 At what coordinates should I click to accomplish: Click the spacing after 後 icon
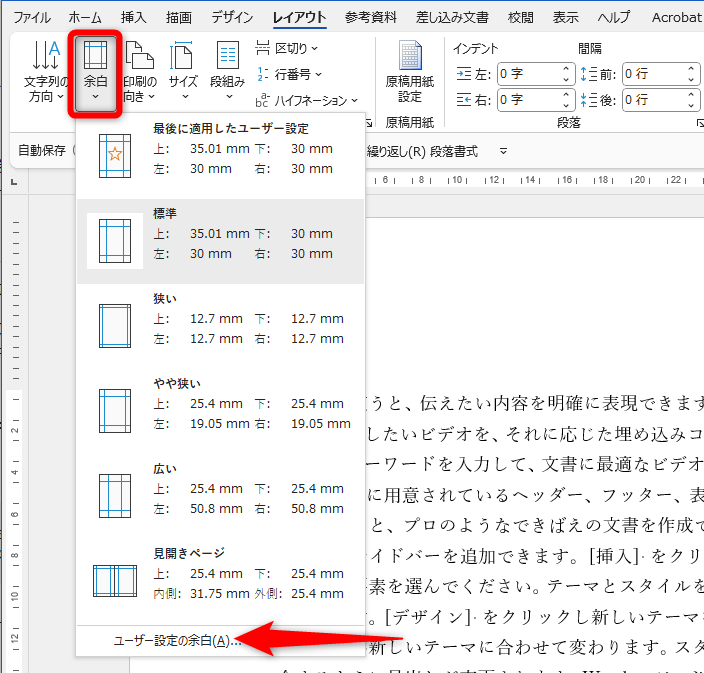(x=589, y=100)
